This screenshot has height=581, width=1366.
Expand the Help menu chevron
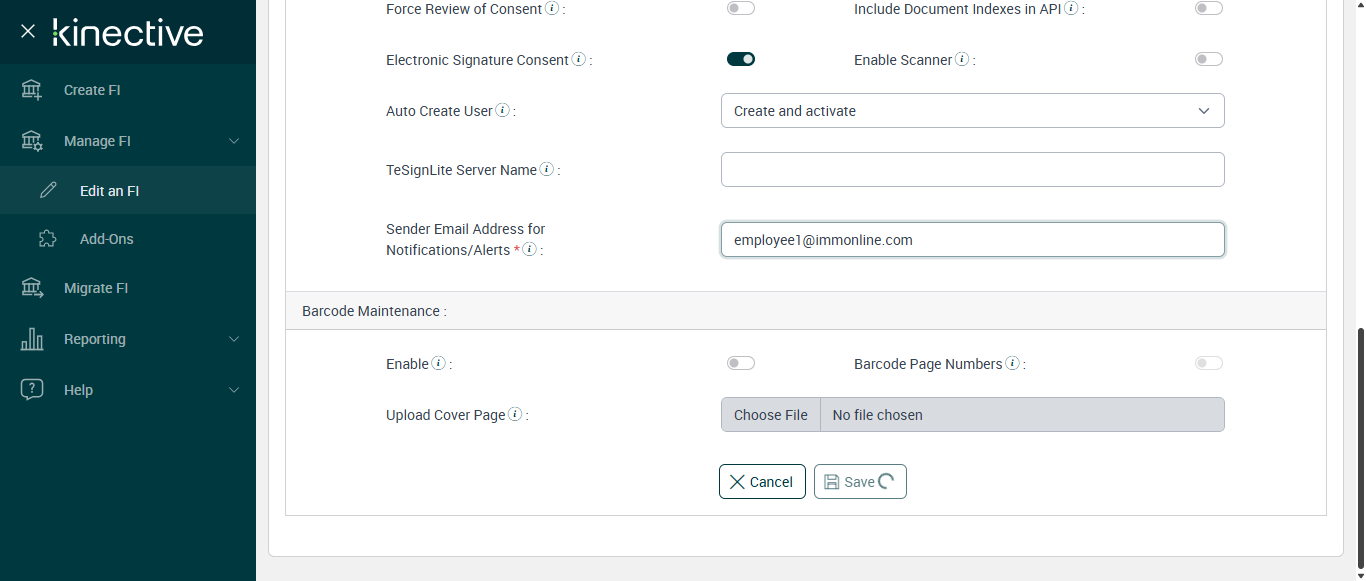point(234,390)
